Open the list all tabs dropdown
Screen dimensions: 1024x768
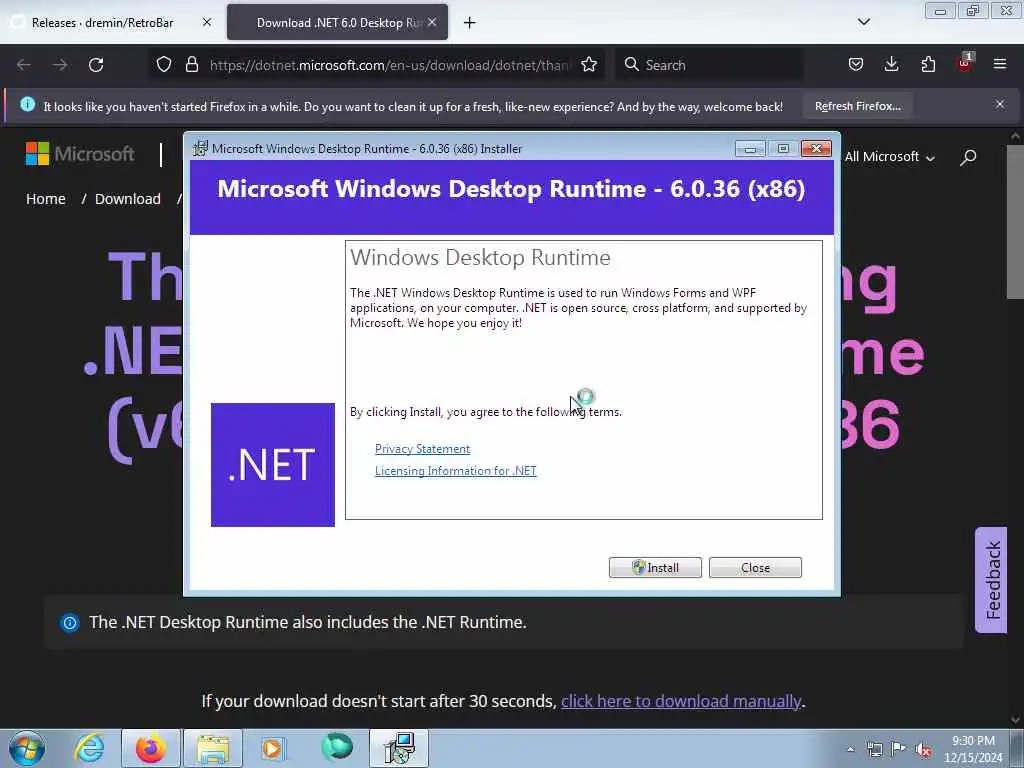coord(864,22)
